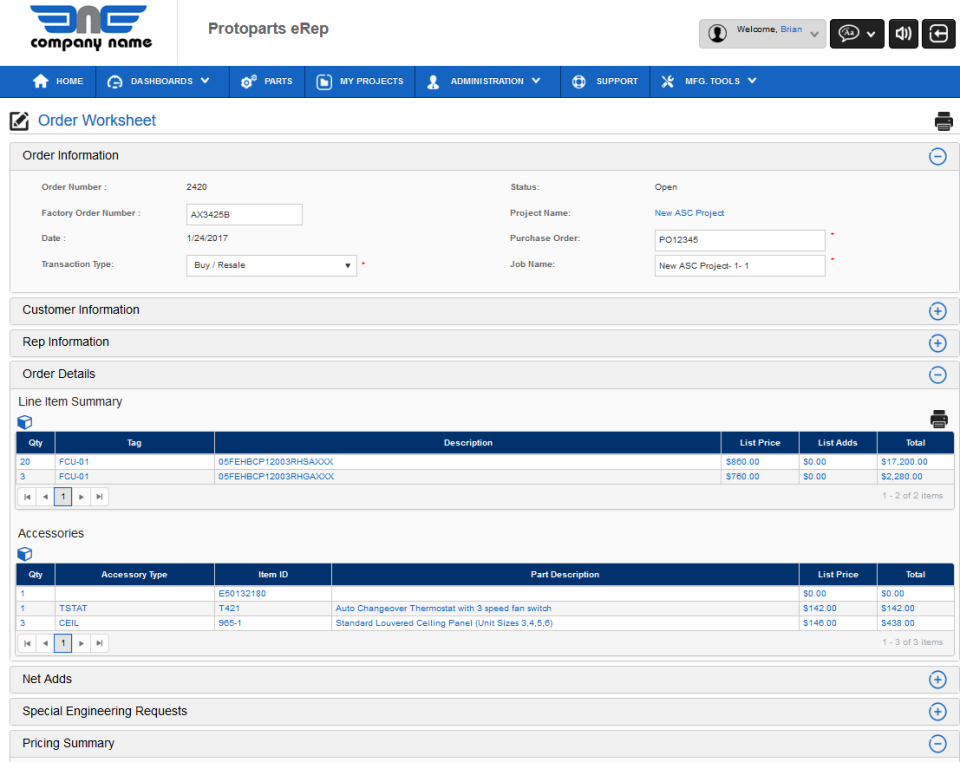Viewport: 960px width, 762px height.
Task: Click the blue package icon under Accessories
Action: pyautogui.click(x=24, y=554)
